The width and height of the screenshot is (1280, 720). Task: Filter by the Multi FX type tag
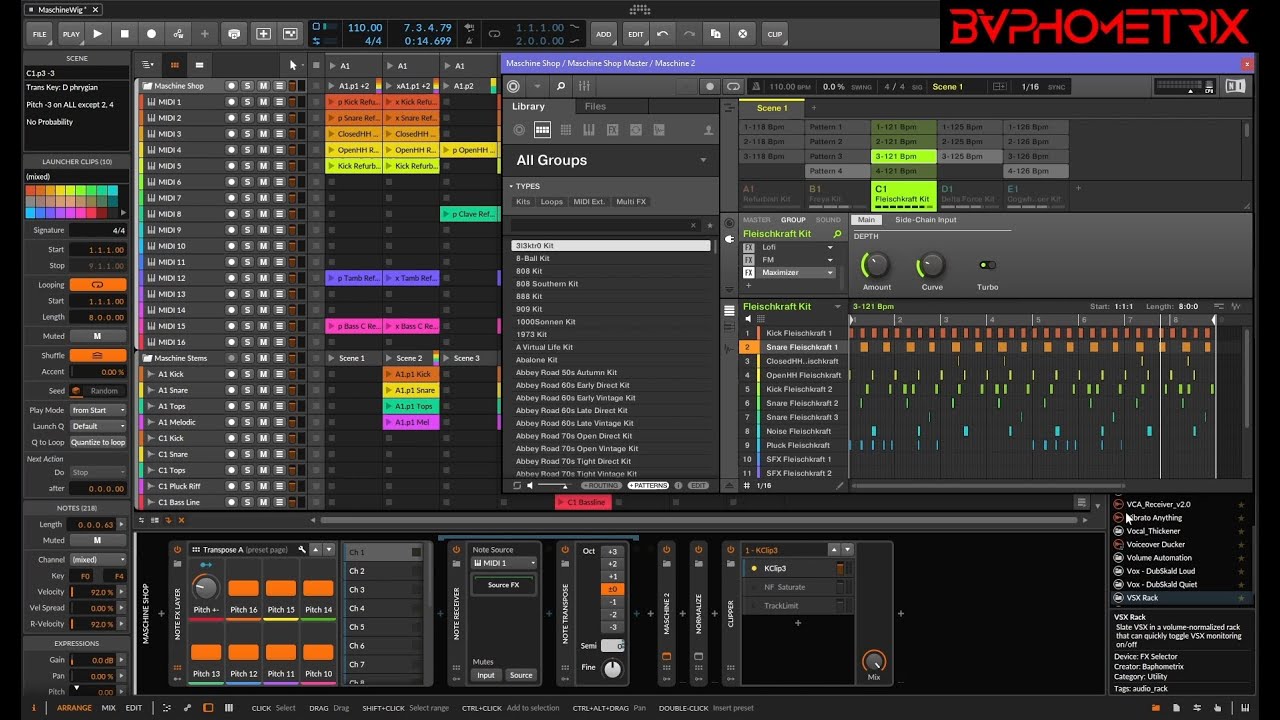coord(631,202)
